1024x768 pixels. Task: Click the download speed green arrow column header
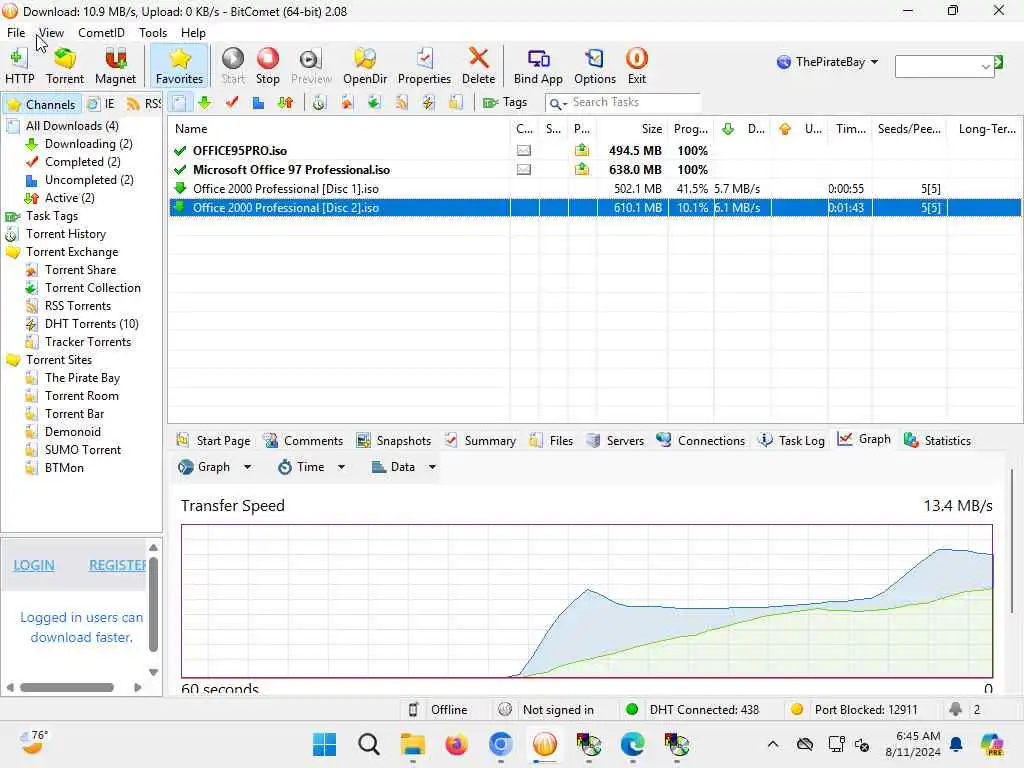(743, 129)
